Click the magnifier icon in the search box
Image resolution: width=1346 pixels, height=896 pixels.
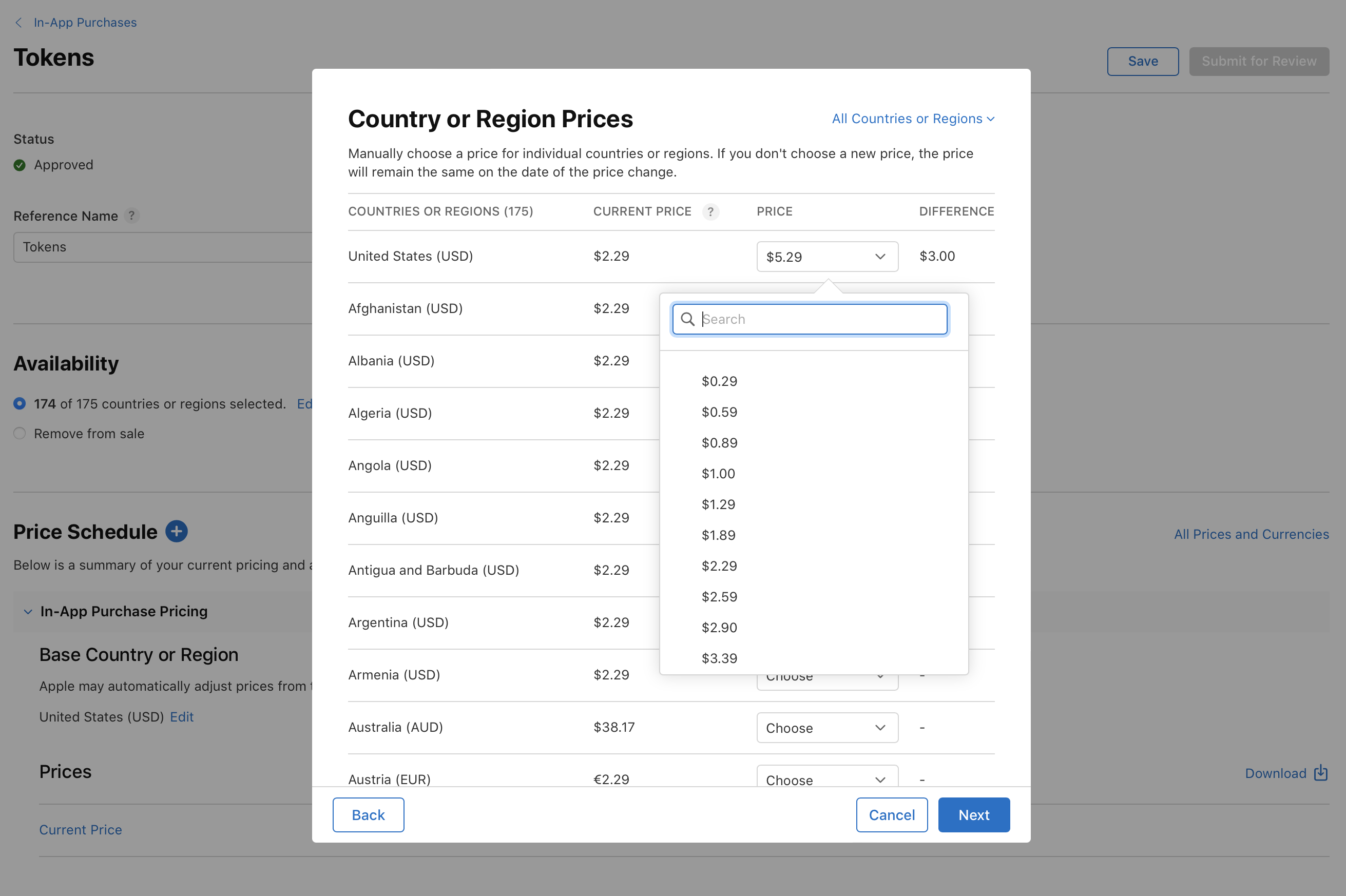(x=687, y=319)
